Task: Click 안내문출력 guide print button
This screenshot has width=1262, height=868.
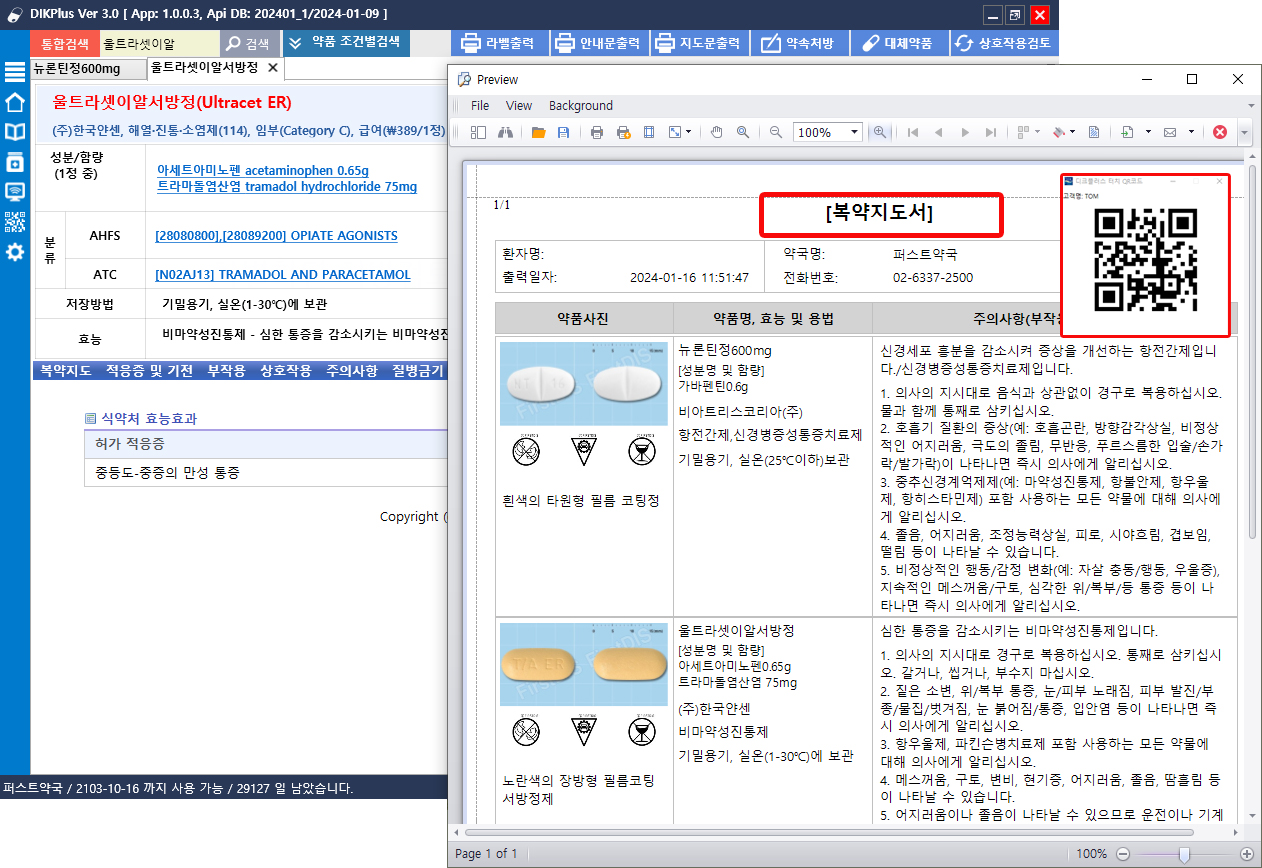Action: [x=598, y=44]
